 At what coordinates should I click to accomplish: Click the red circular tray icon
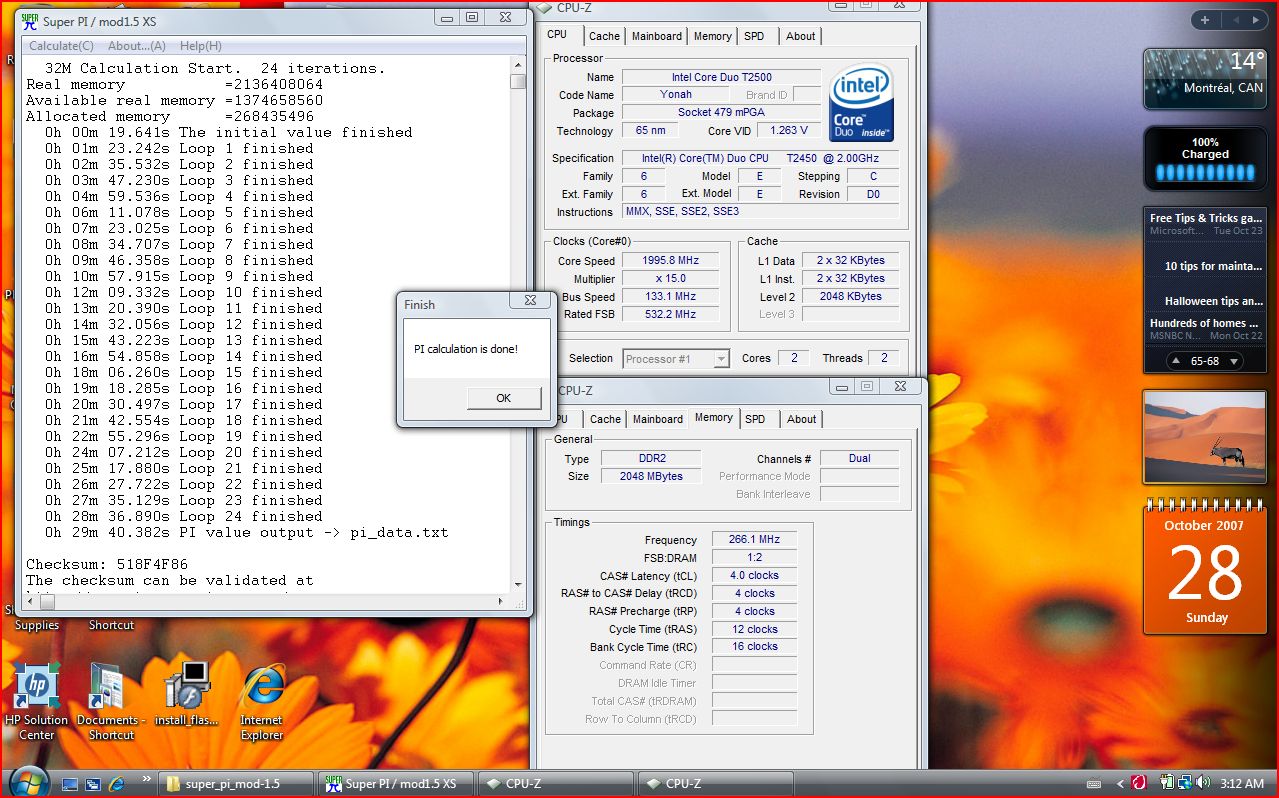click(1139, 783)
